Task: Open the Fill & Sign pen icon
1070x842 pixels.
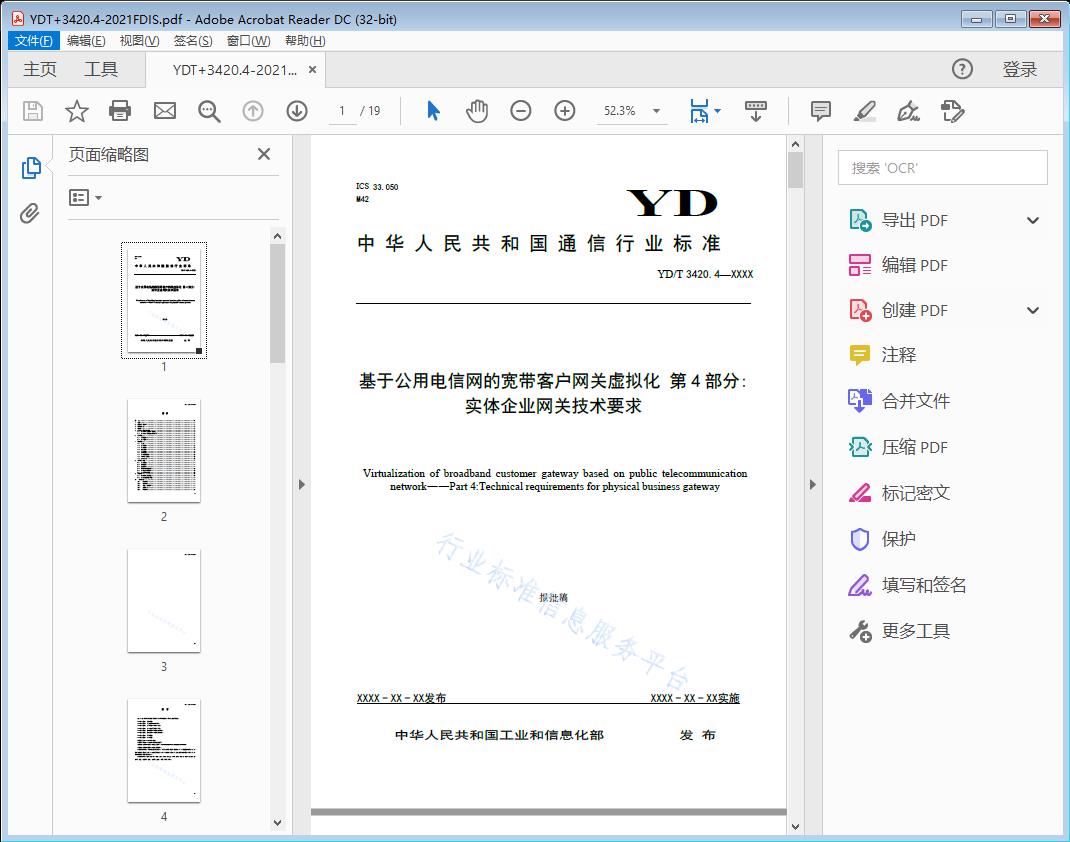Action: [x=908, y=111]
